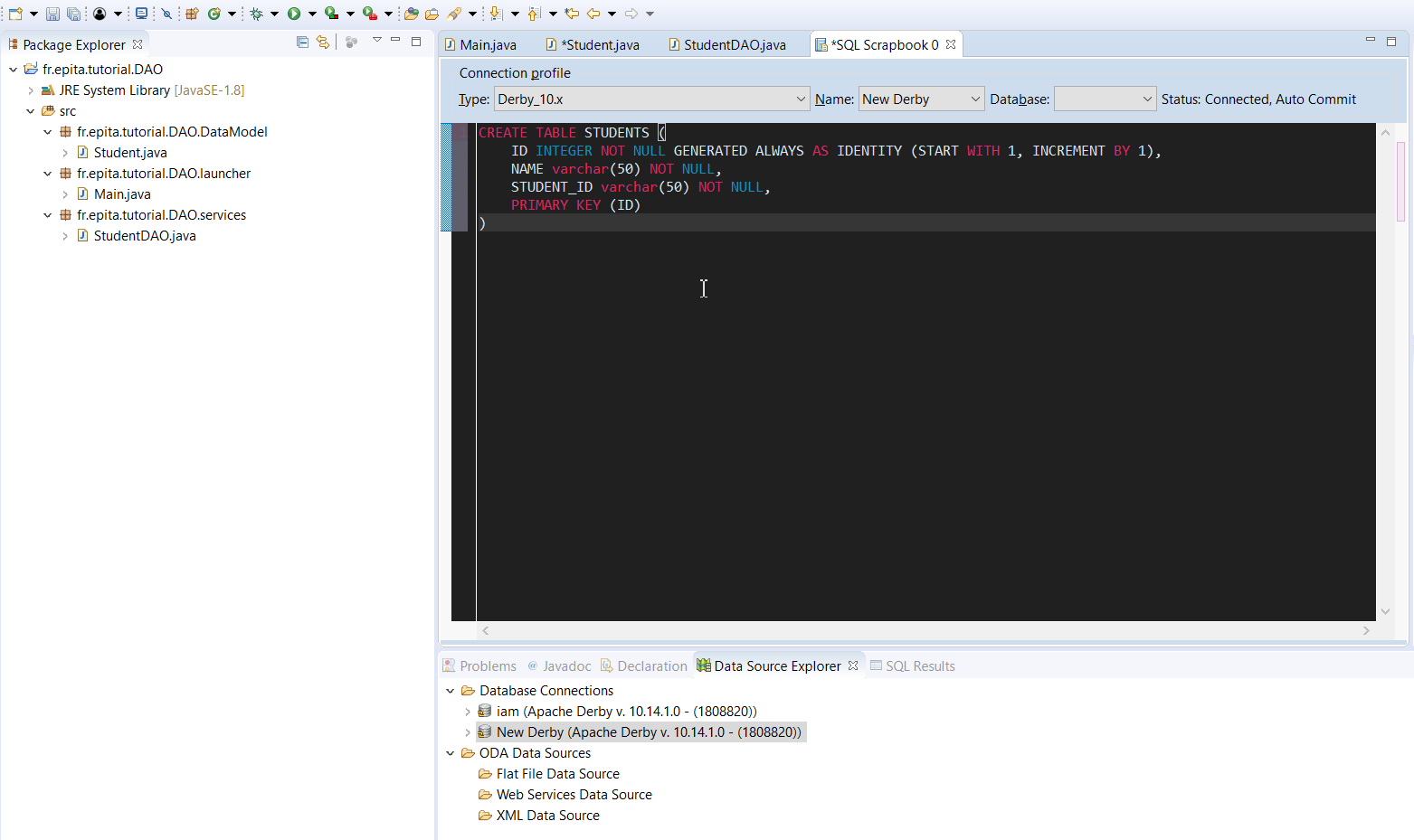
Task: Select XML Data Source
Action: (x=539, y=816)
